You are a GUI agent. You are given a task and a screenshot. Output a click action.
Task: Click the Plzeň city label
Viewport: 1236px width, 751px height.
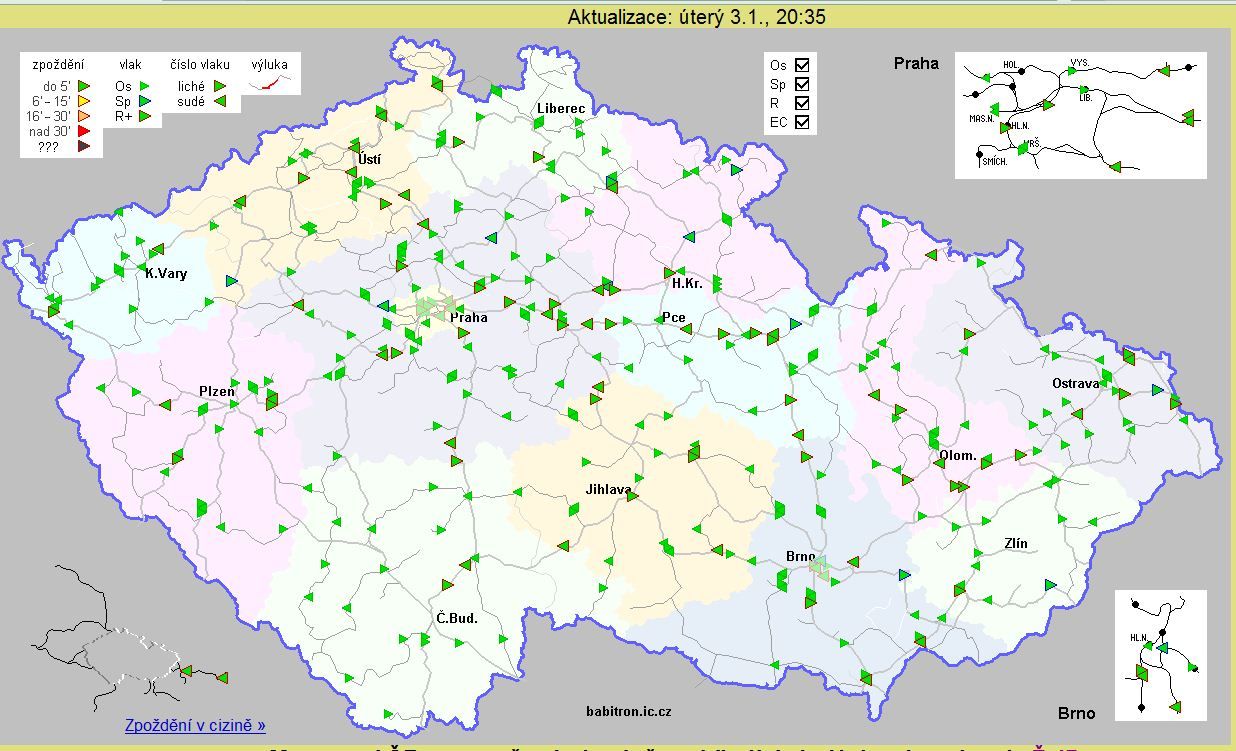[217, 391]
